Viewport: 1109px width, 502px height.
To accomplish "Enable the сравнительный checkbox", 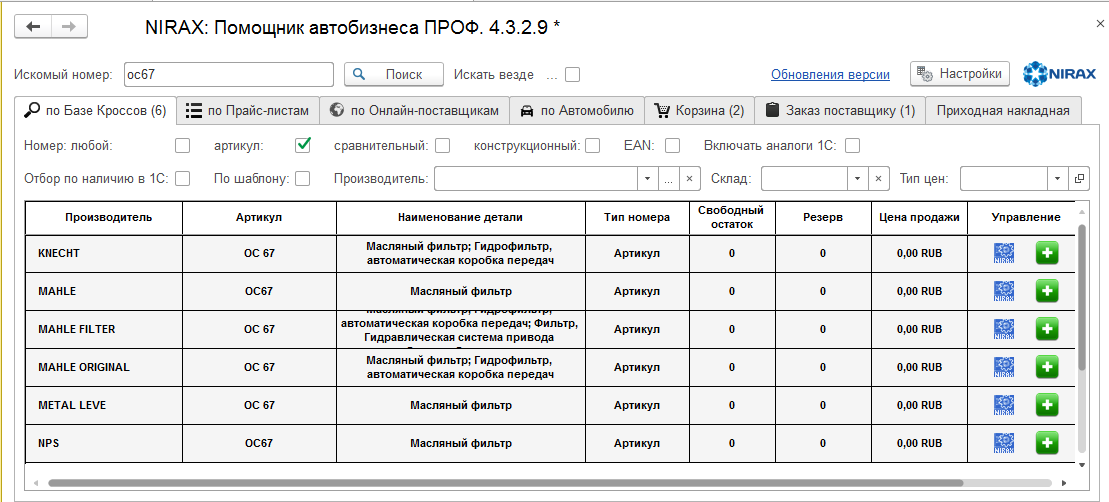I will coord(443,146).
